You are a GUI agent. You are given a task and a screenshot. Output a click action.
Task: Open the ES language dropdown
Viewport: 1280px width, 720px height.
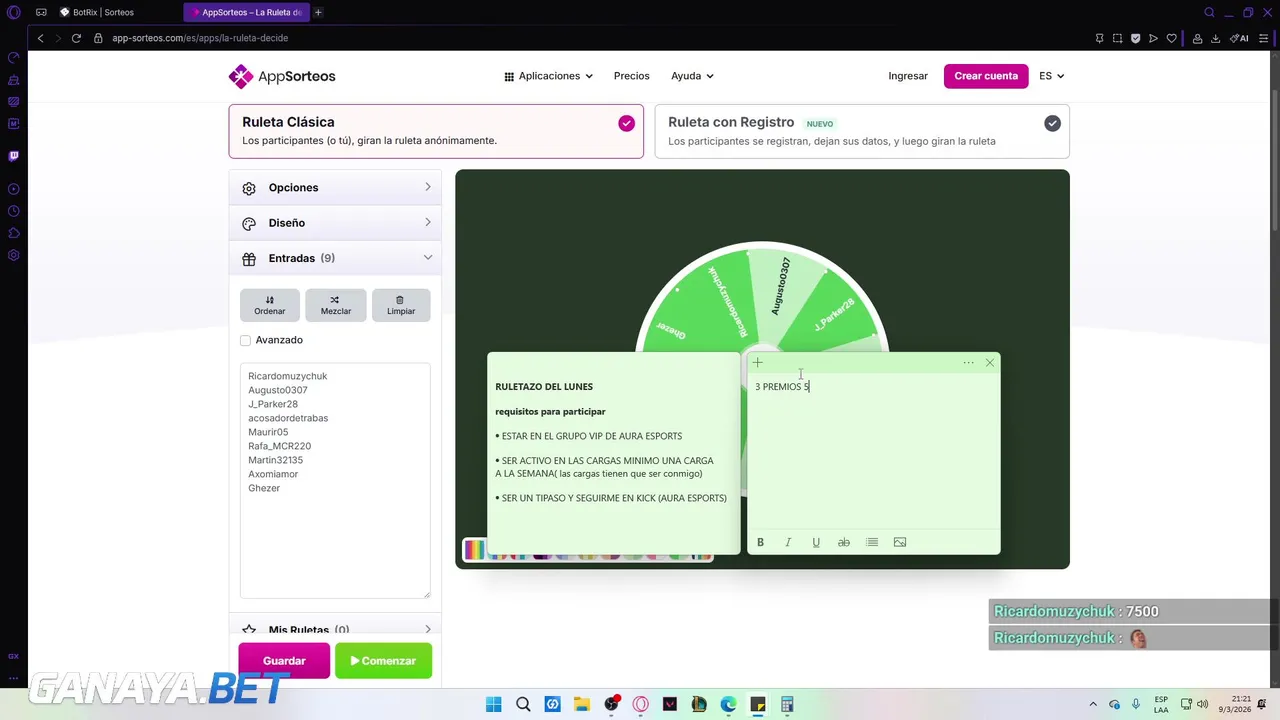pyautogui.click(x=1051, y=76)
